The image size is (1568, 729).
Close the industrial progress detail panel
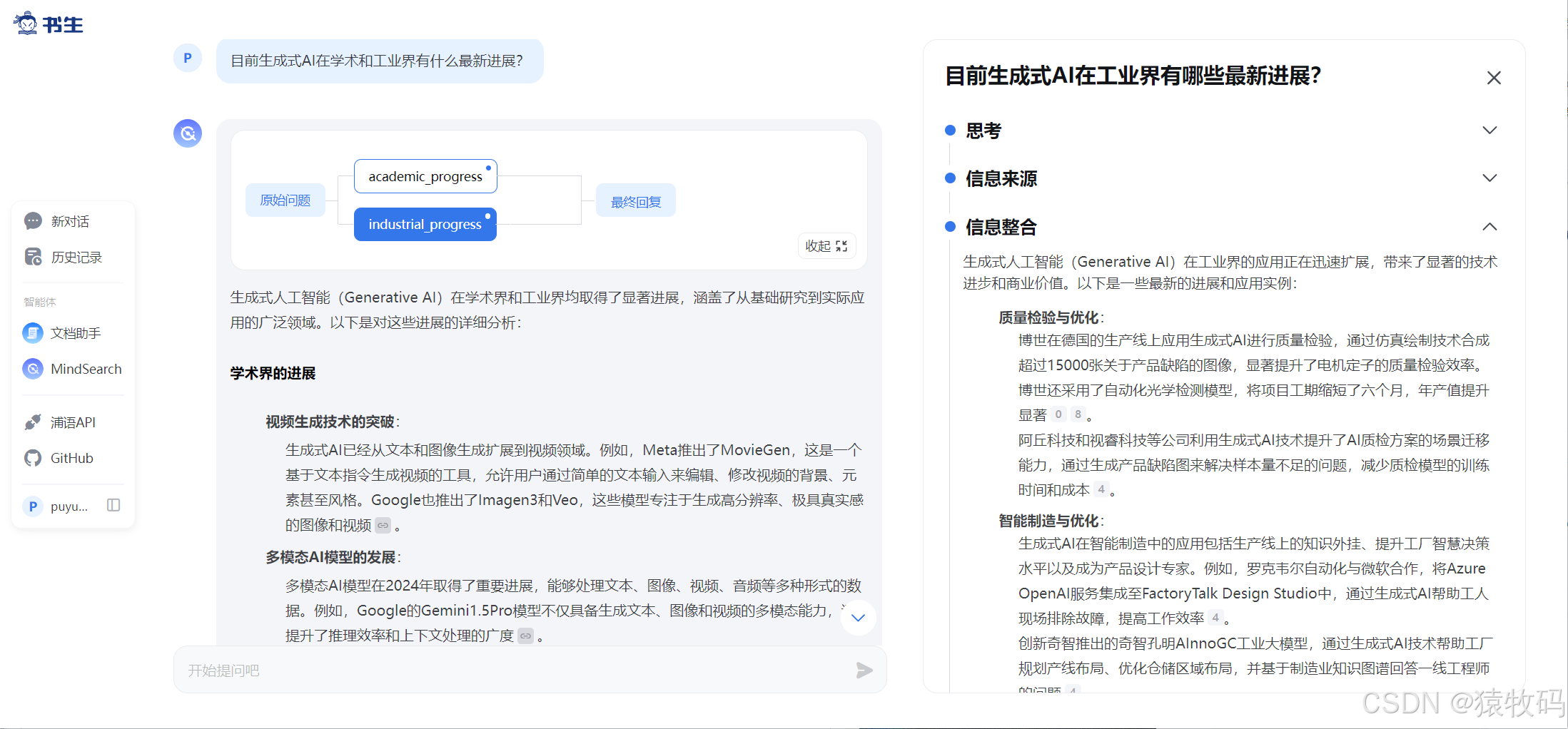pos(1494,78)
